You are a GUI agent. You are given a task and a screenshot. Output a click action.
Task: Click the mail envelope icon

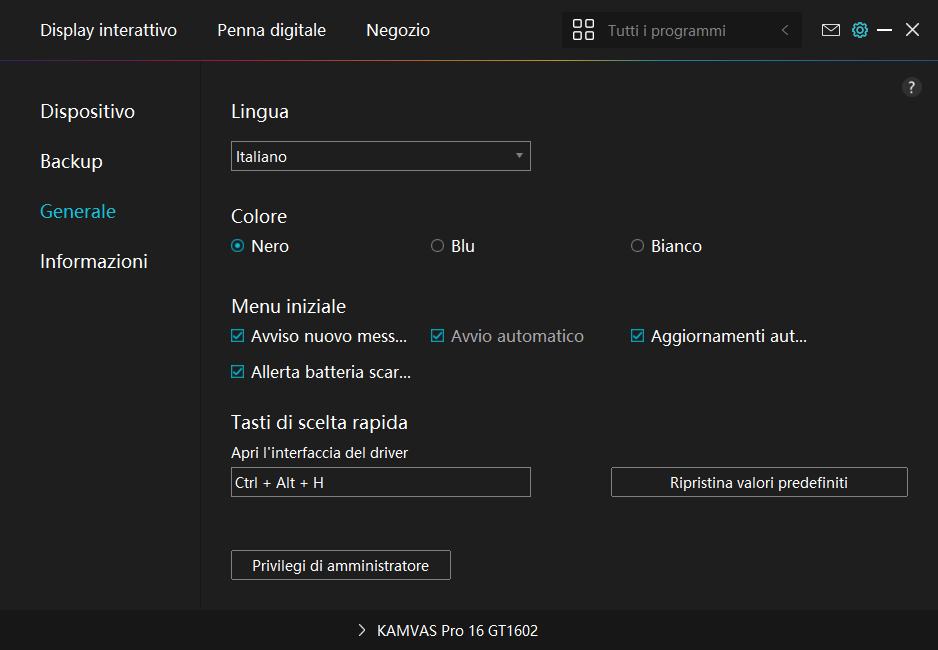830,30
